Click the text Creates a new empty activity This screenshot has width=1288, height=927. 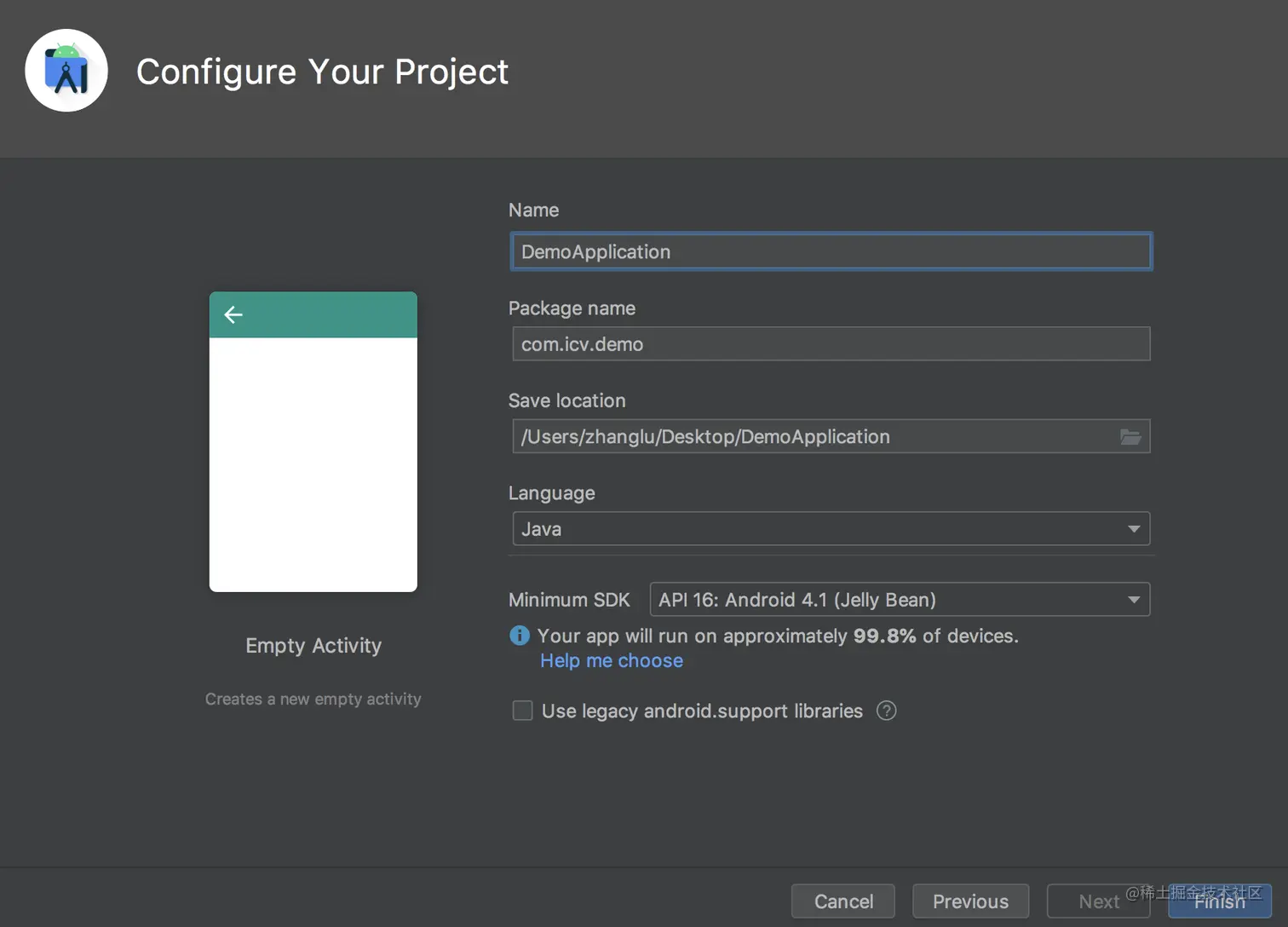tap(313, 699)
